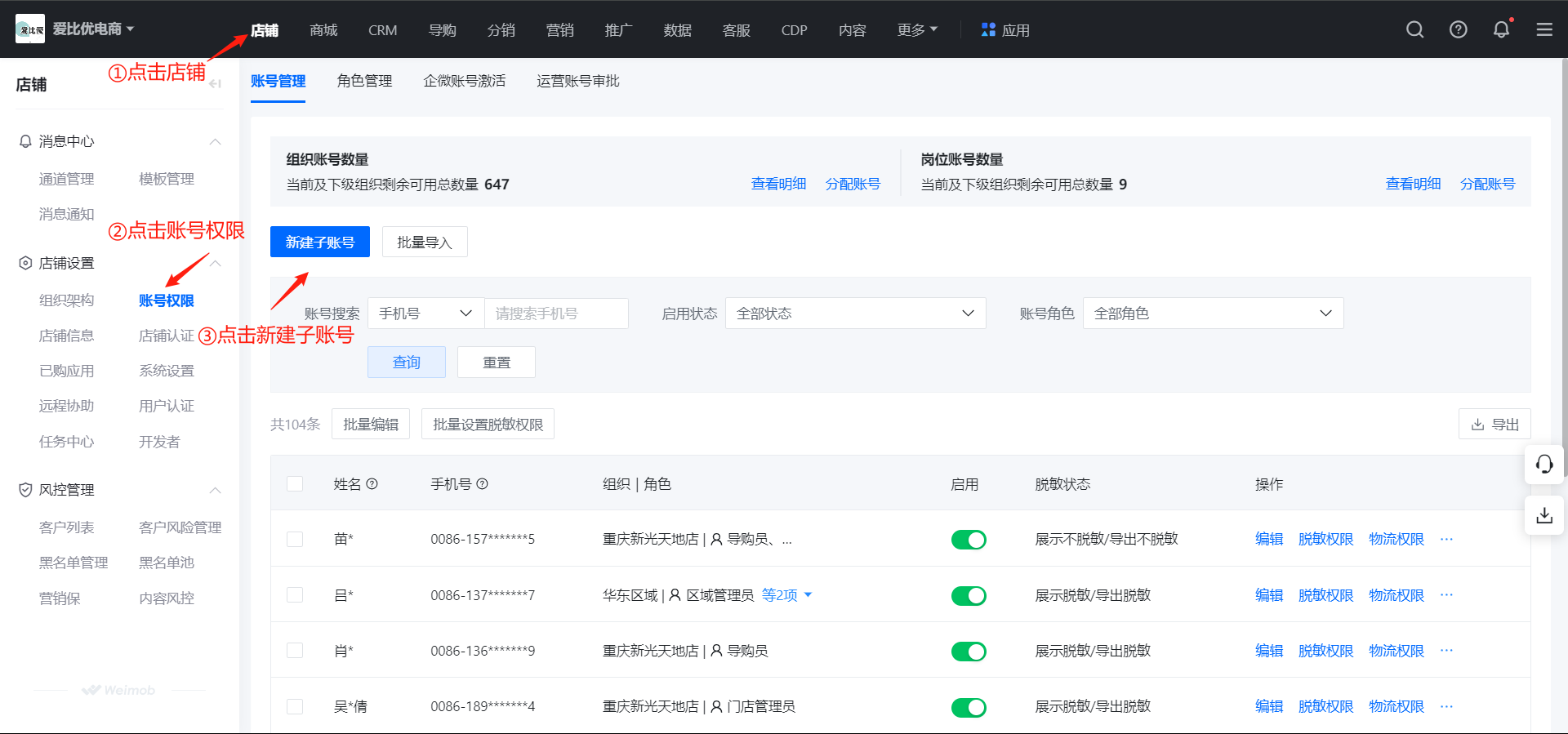Open the help question-mark icon
The width and height of the screenshot is (1568, 734).
point(1459,29)
